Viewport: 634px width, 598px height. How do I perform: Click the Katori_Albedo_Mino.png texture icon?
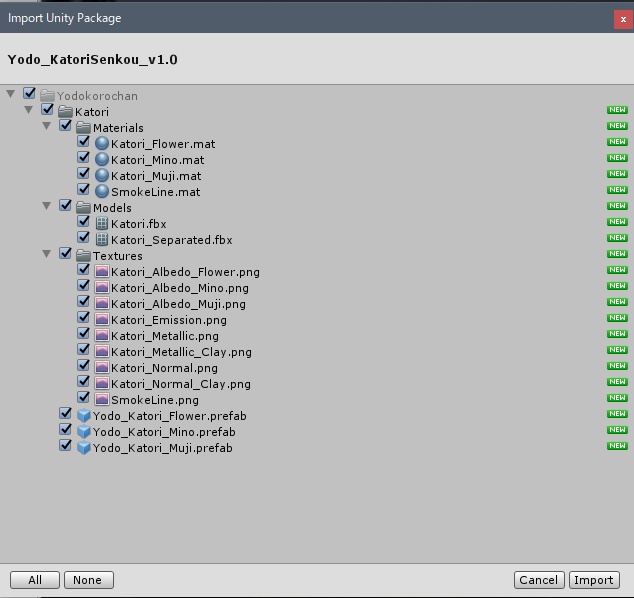102,288
